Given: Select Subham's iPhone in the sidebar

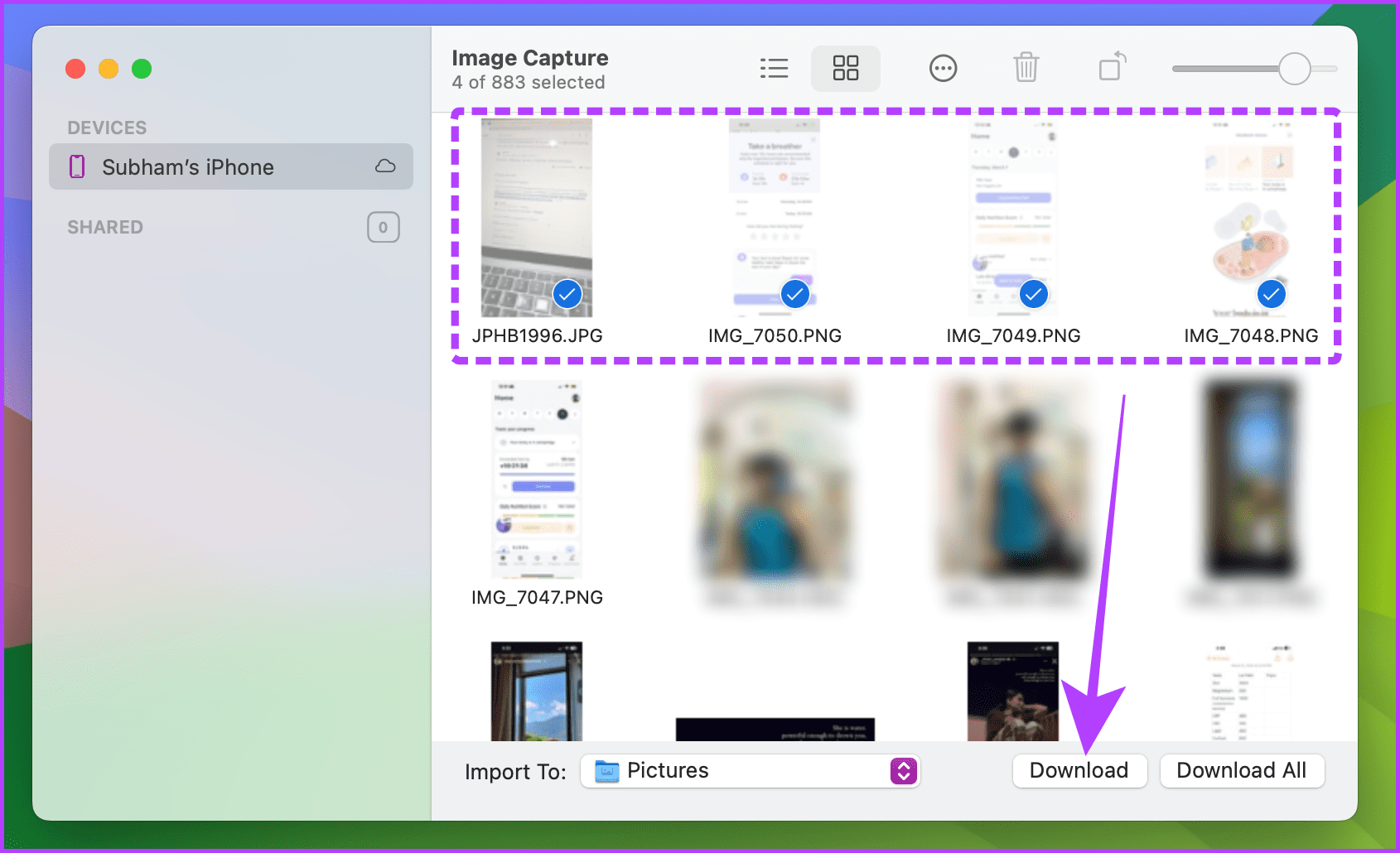Looking at the screenshot, I should coord(188,166).
